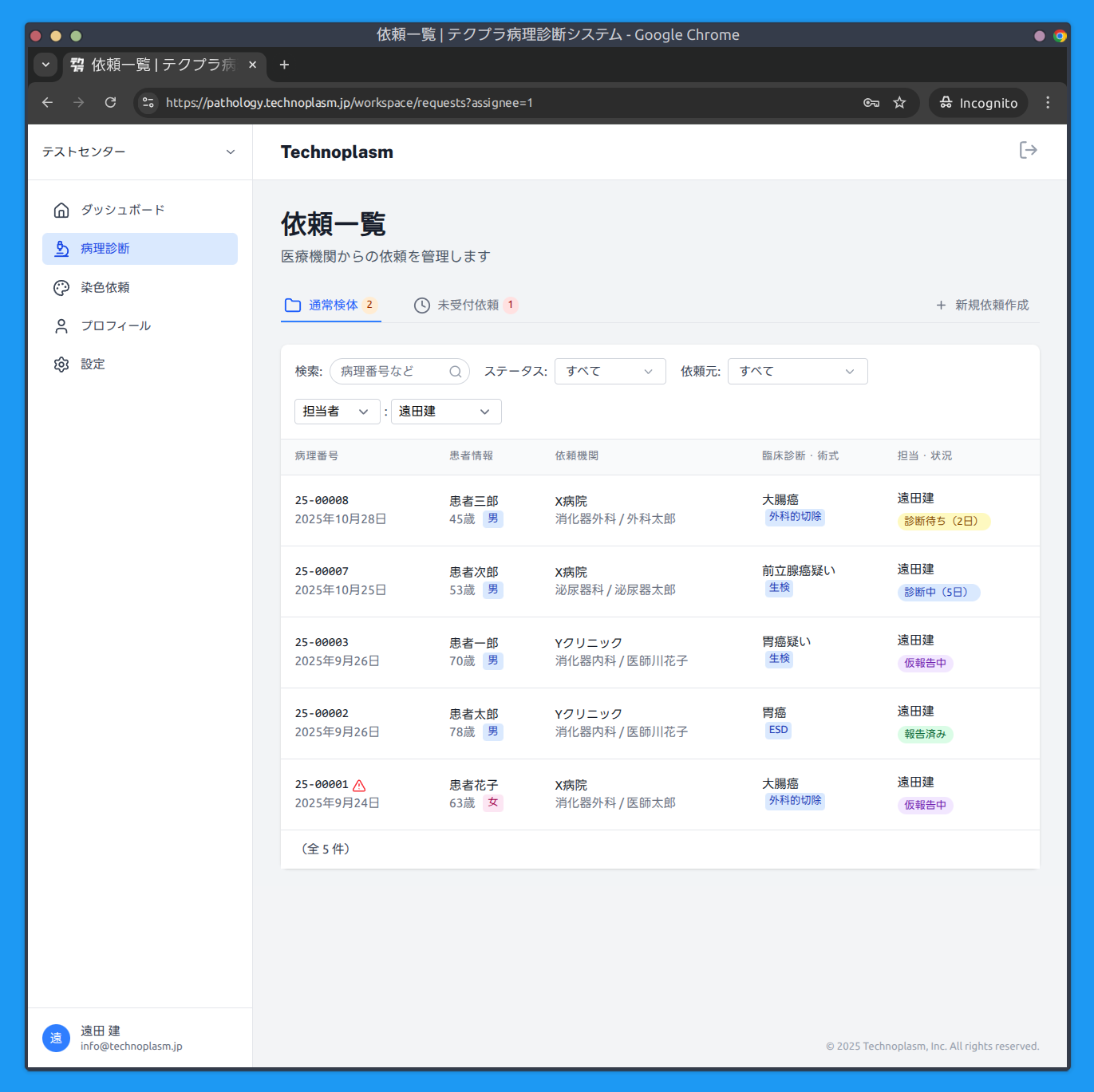Expand the テストセンター organization selector
Viewport: 1094px width, 1092px height.
tap(140, 152)
